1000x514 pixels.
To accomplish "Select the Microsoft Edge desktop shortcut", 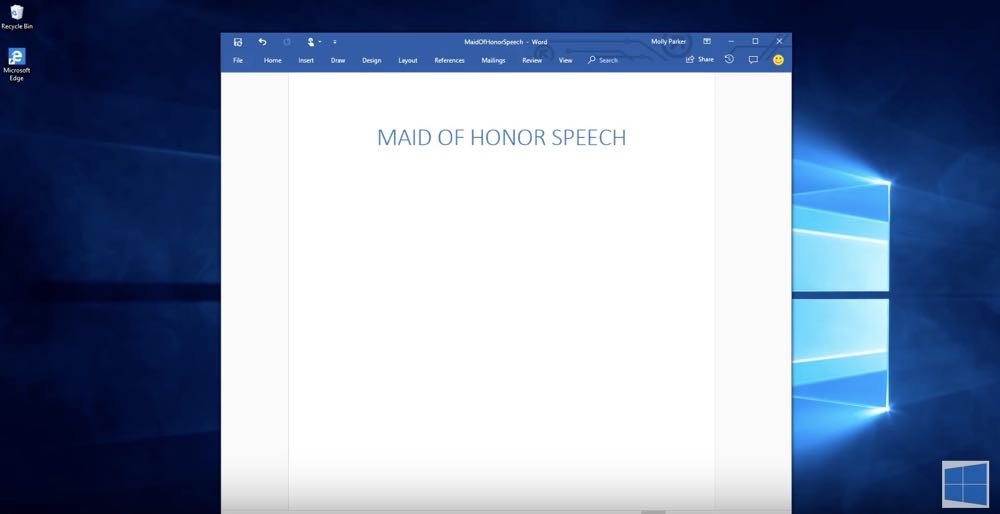I will click(x=17, y=64).
